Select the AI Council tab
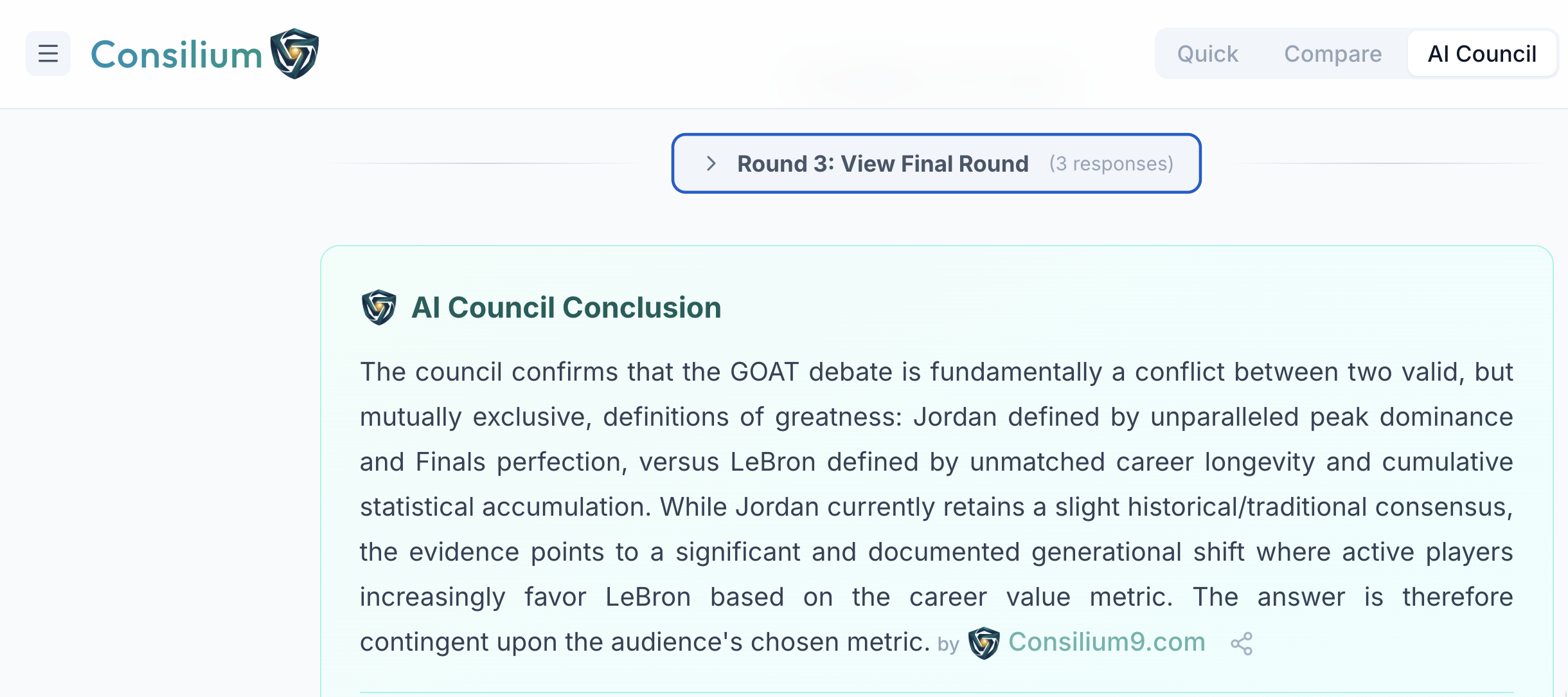The height and width of the screenshot is (697, 1568). click(1482, 53)
